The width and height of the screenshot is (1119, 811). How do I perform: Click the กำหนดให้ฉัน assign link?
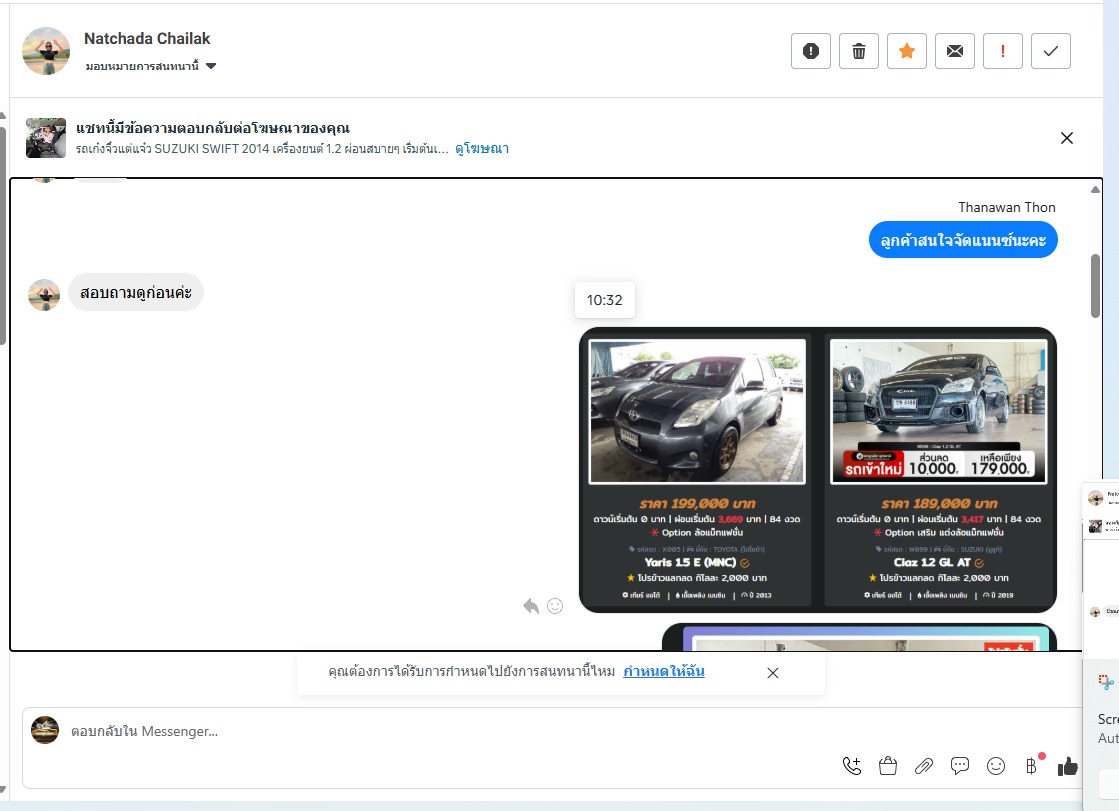664,671
